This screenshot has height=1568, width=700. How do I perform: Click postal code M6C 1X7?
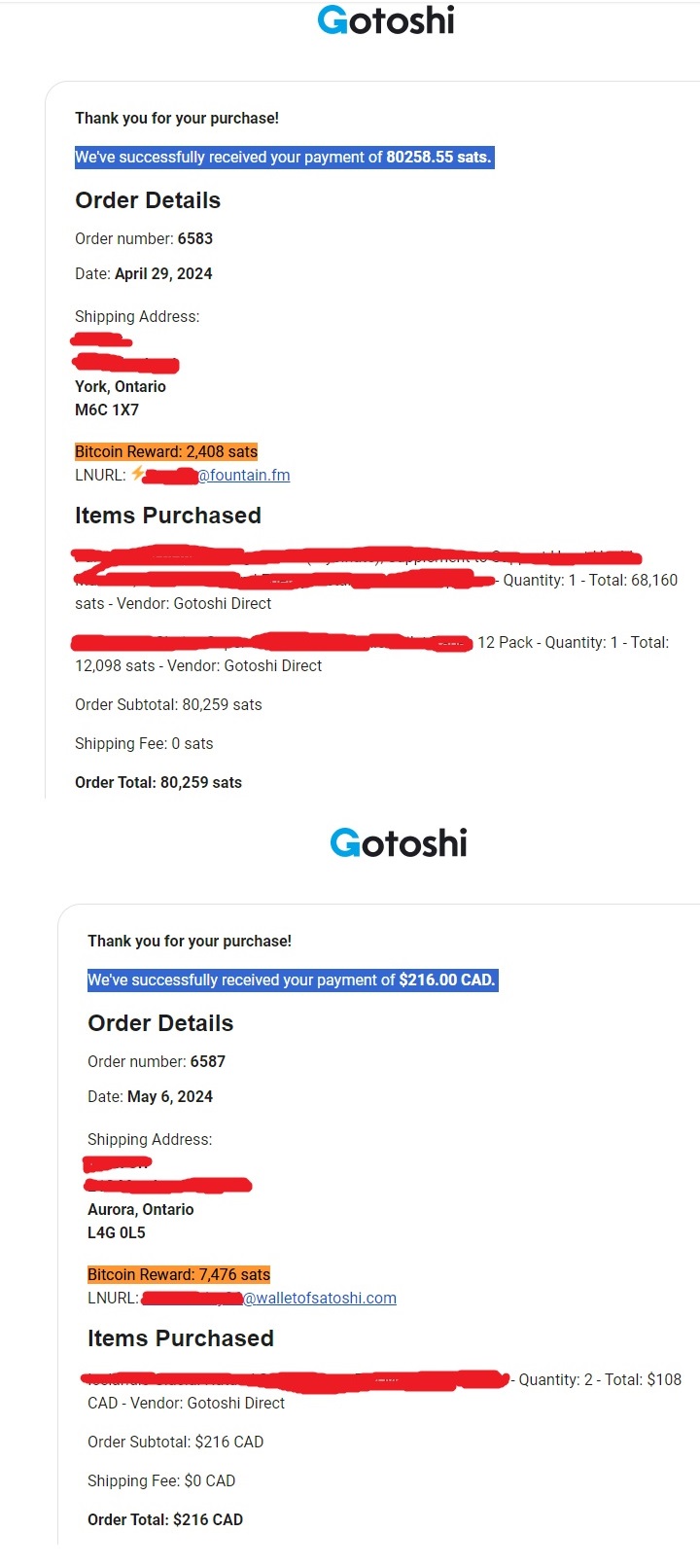[x=107, y=410]
